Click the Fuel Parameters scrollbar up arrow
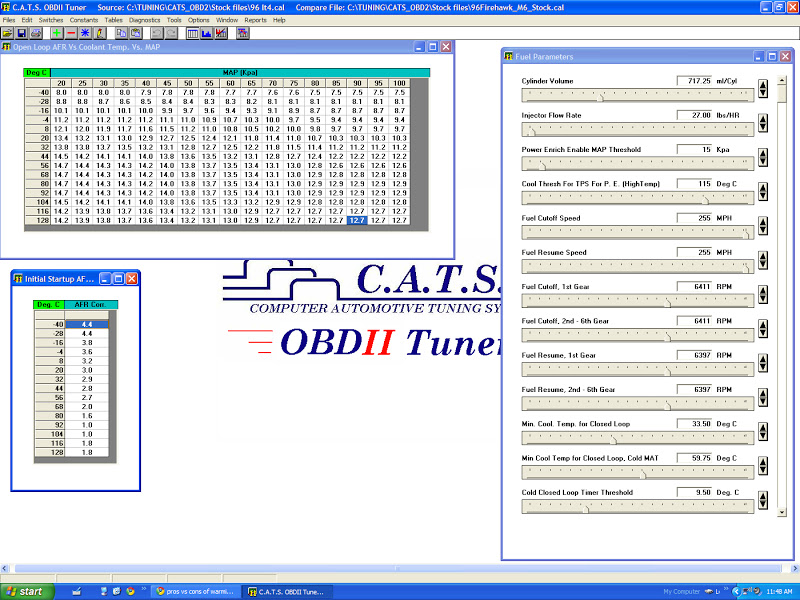Image resolution: width=800 pixels, height=600 pixels. (x=782, y=80)
